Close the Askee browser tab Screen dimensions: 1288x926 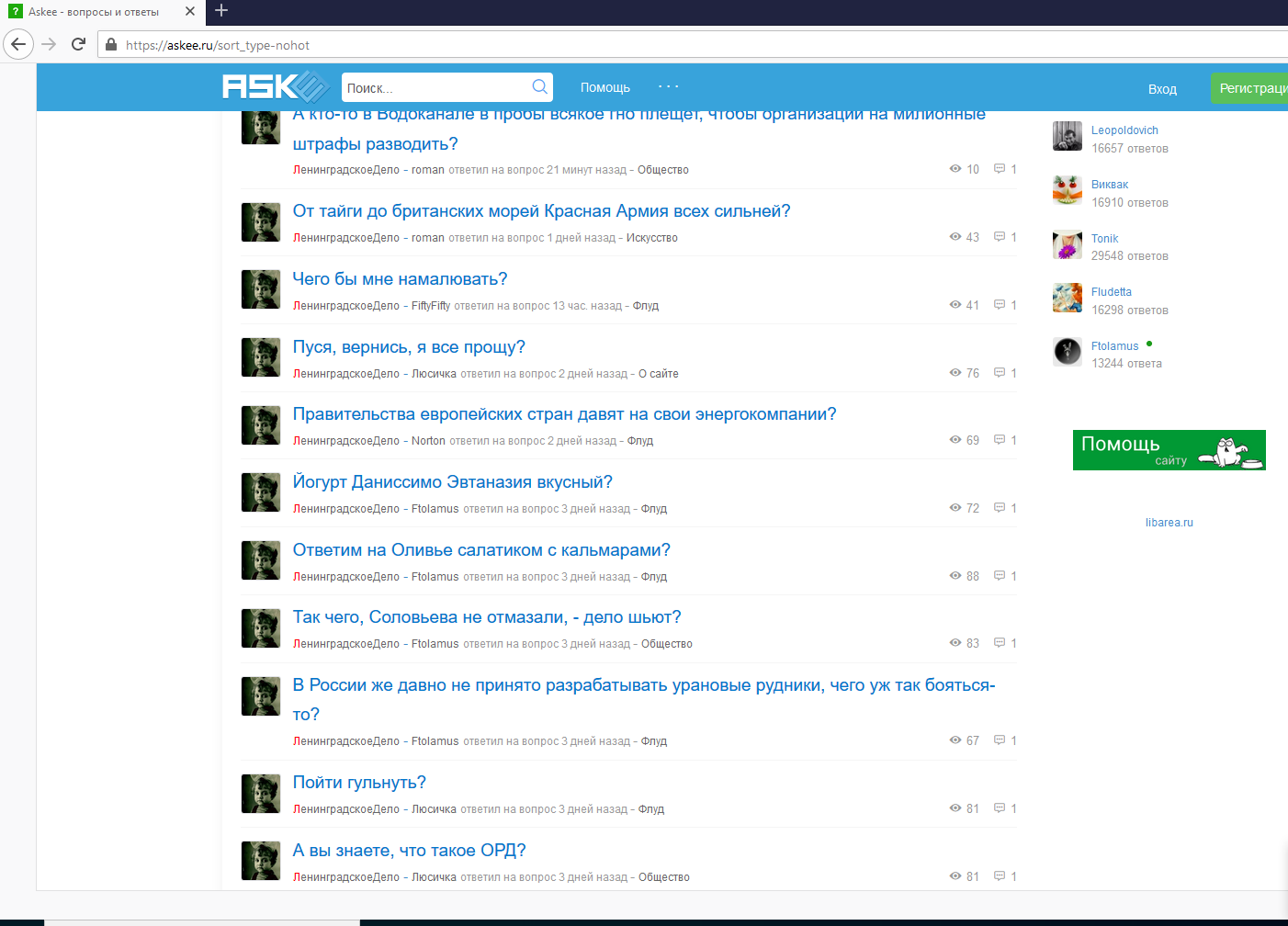189,12
